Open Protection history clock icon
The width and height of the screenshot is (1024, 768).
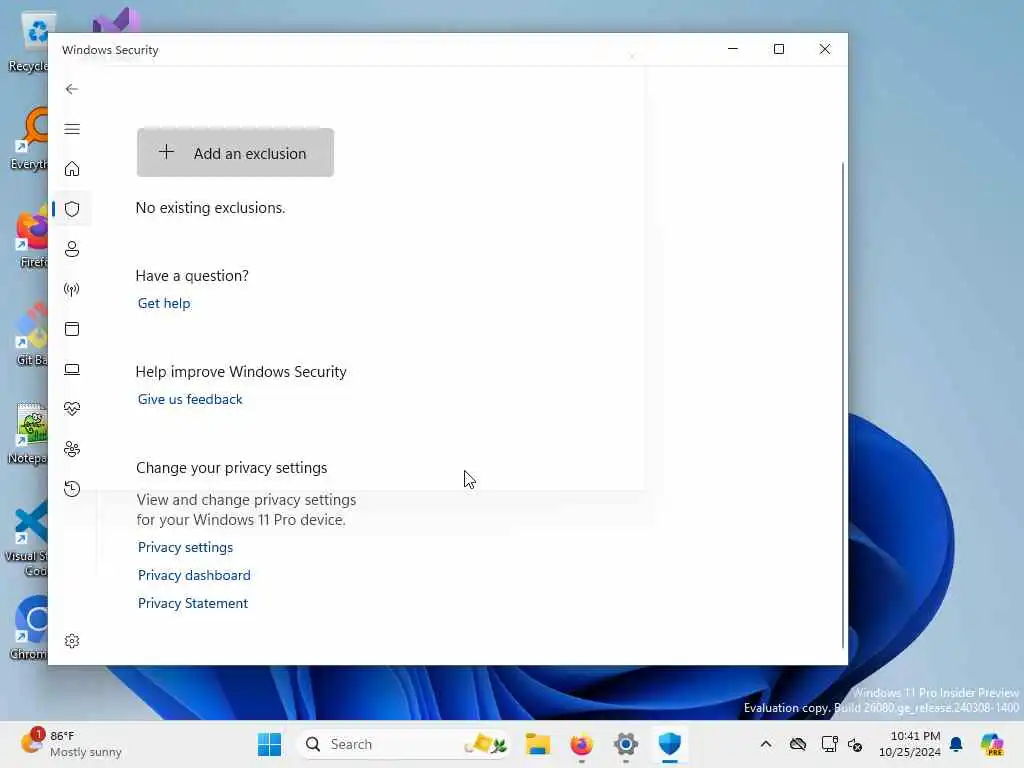pos(72,488)
